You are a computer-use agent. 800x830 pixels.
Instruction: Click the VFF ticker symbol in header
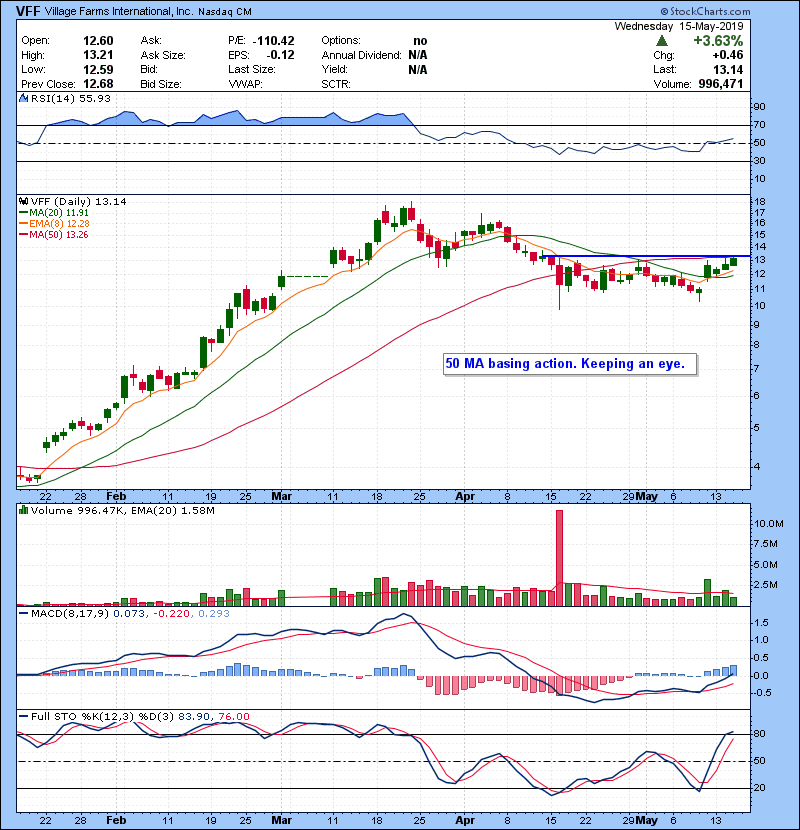[x=28, y=11]
